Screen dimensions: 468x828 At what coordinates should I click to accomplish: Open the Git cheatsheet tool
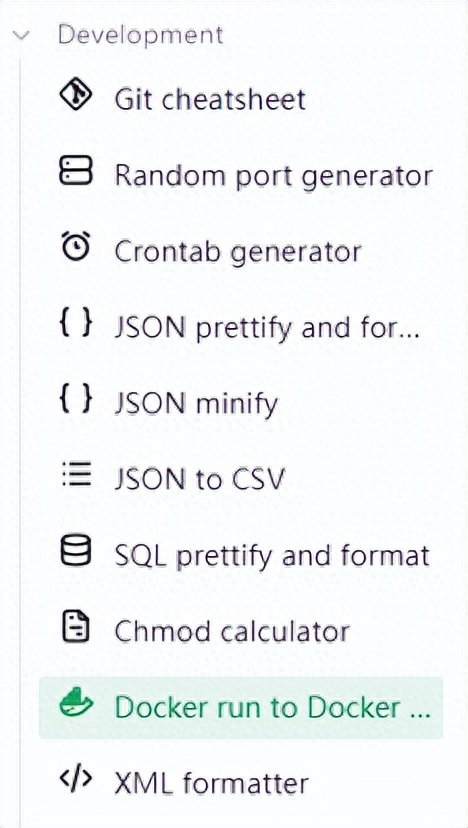pos(241,99)
